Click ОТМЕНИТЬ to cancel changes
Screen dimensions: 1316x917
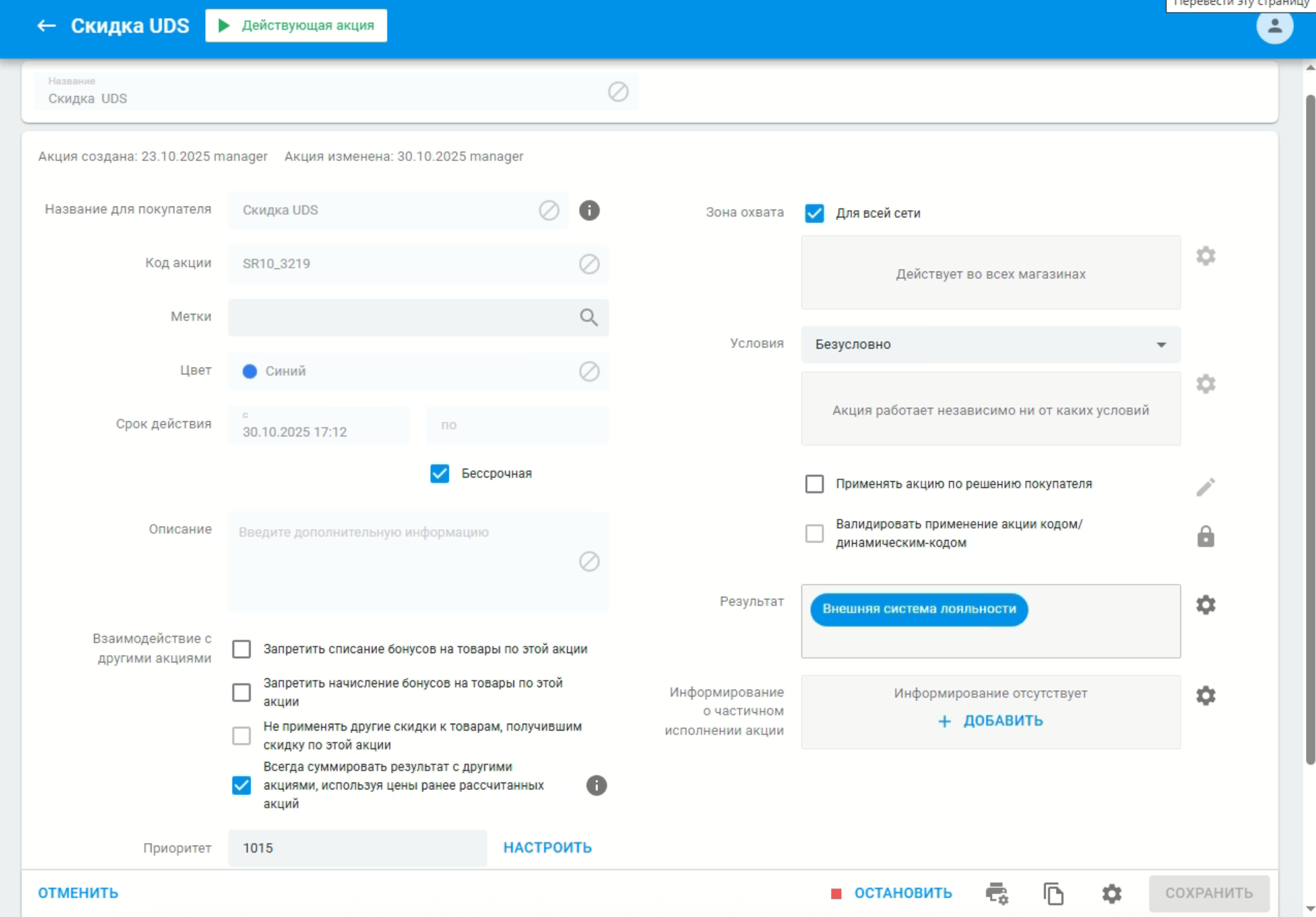(x=78, y=893)
